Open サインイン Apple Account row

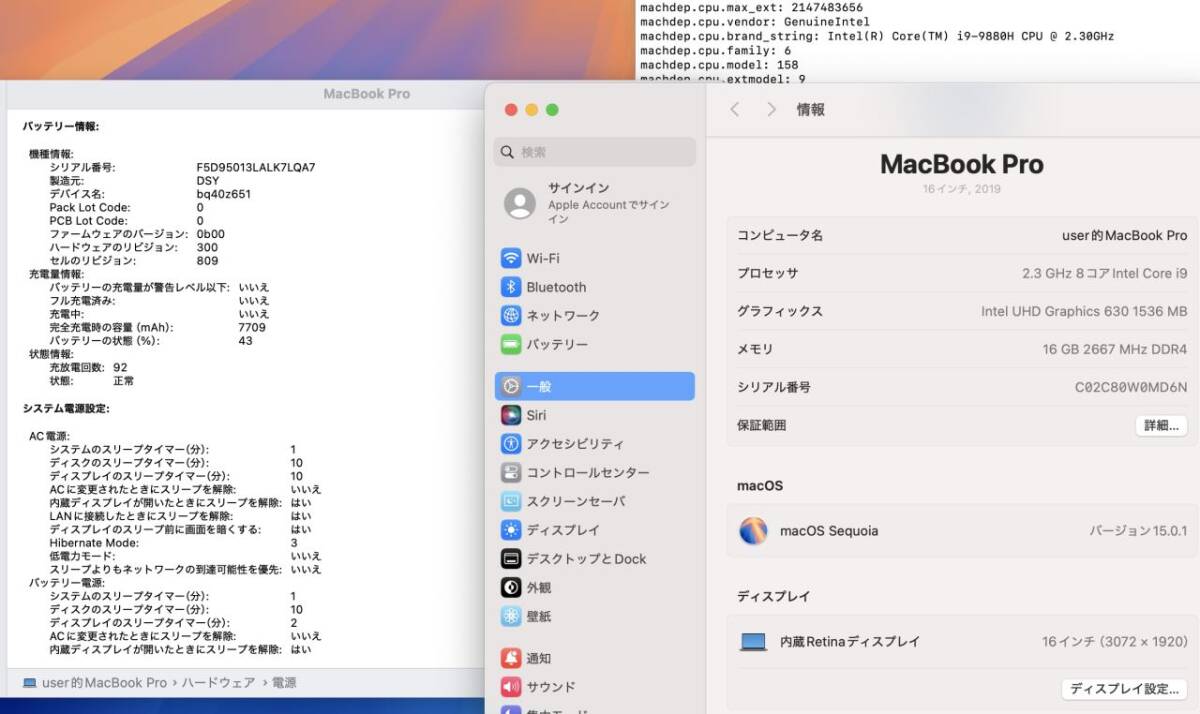coord(595,203)
